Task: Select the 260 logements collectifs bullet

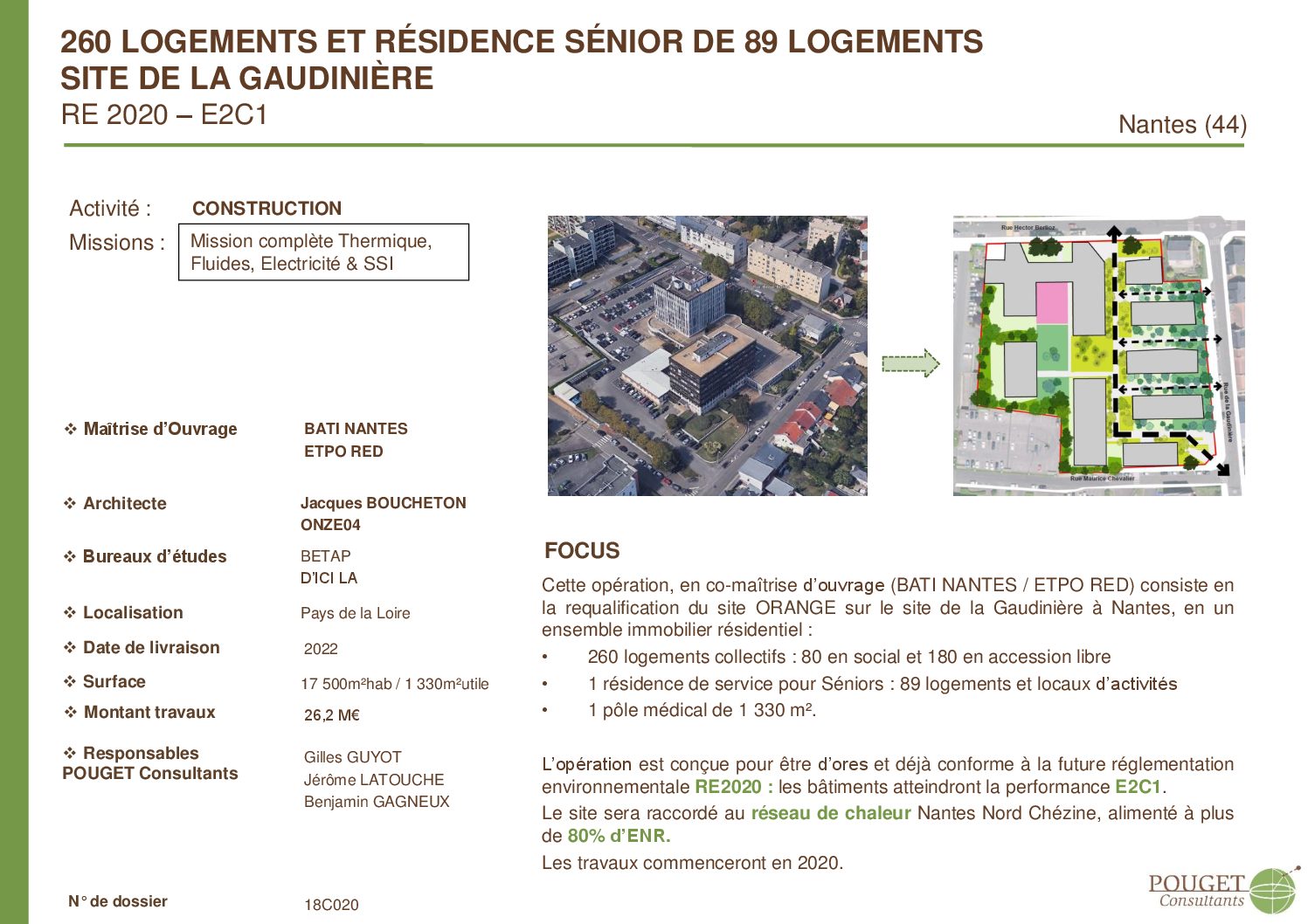Action: click(x=849, y=657)
